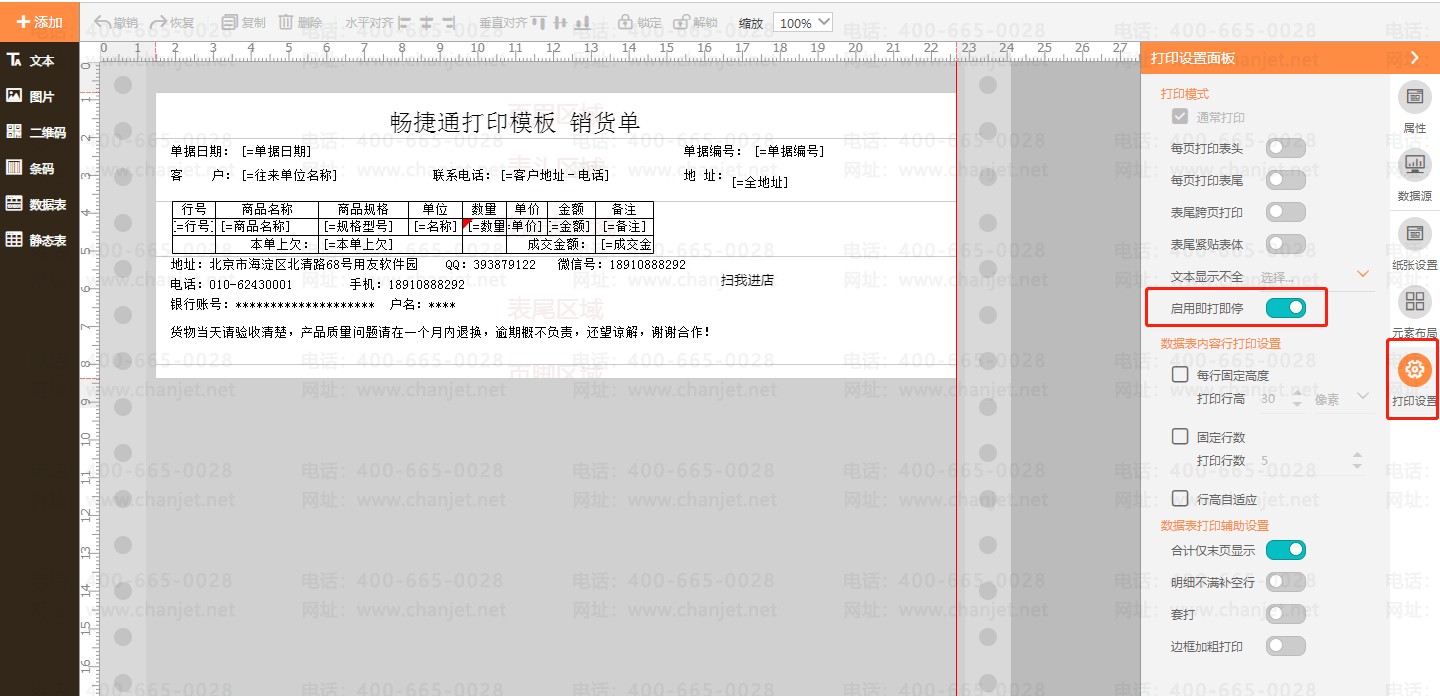1440x696 pixels.
Task: Add a 图片 image element
Action: [31, 96]
